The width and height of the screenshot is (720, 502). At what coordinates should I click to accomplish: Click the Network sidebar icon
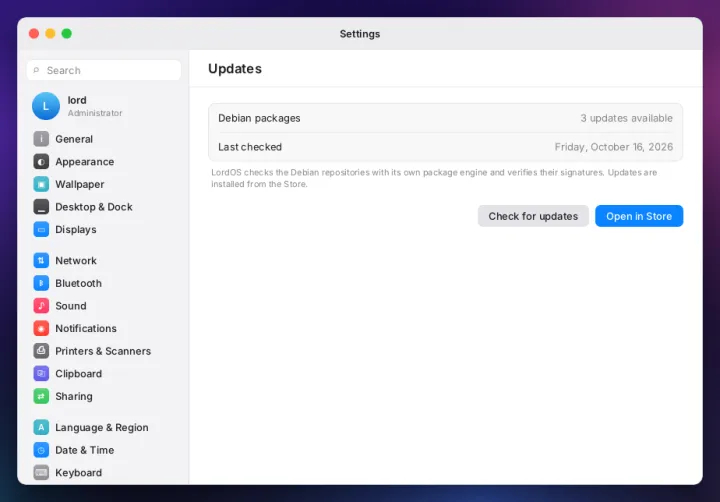coord(41,260)
